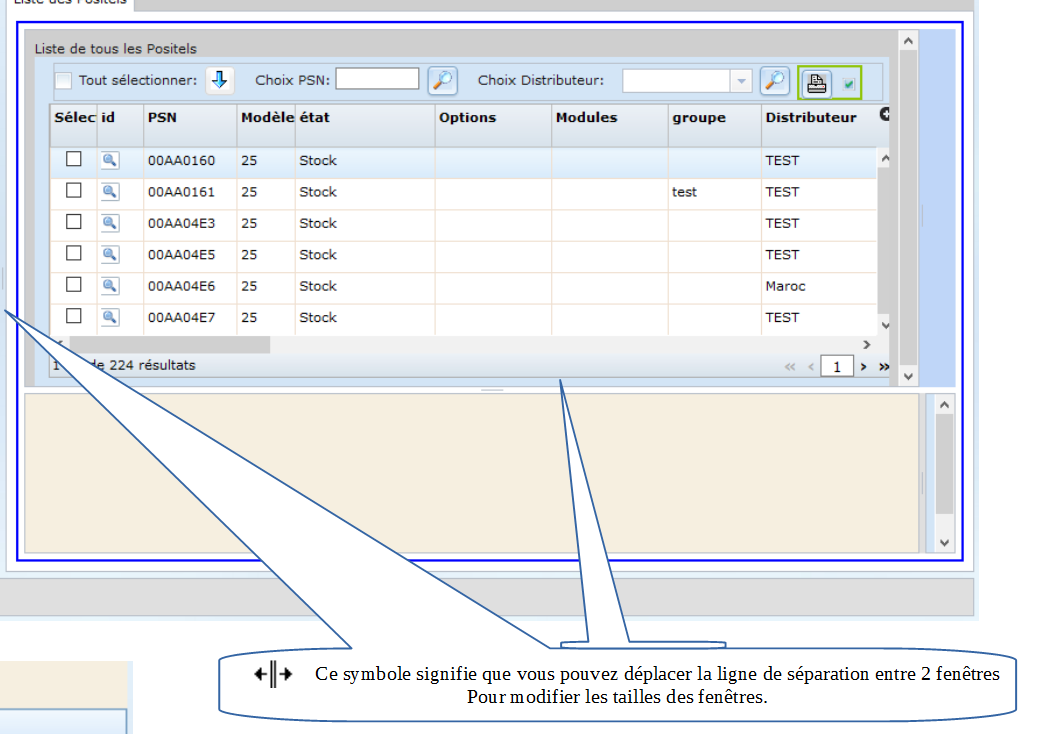
Task: Click the magnifier search icon beside Choix PSN
Action: [x=442, y=81]
